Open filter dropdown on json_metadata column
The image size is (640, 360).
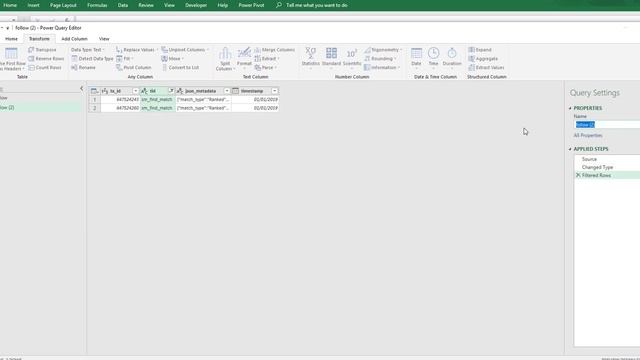click(227, 91)
